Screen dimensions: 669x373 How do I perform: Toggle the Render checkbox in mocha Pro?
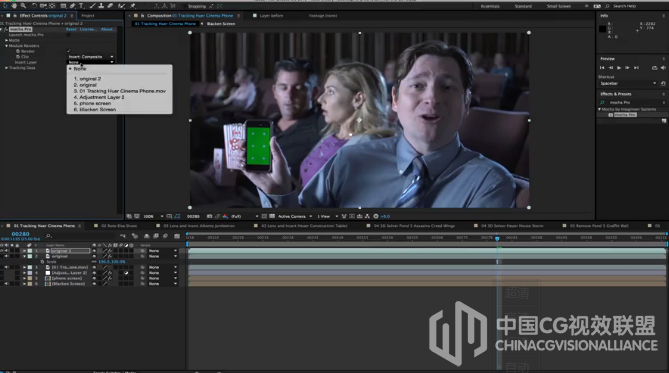pos(69,51)
